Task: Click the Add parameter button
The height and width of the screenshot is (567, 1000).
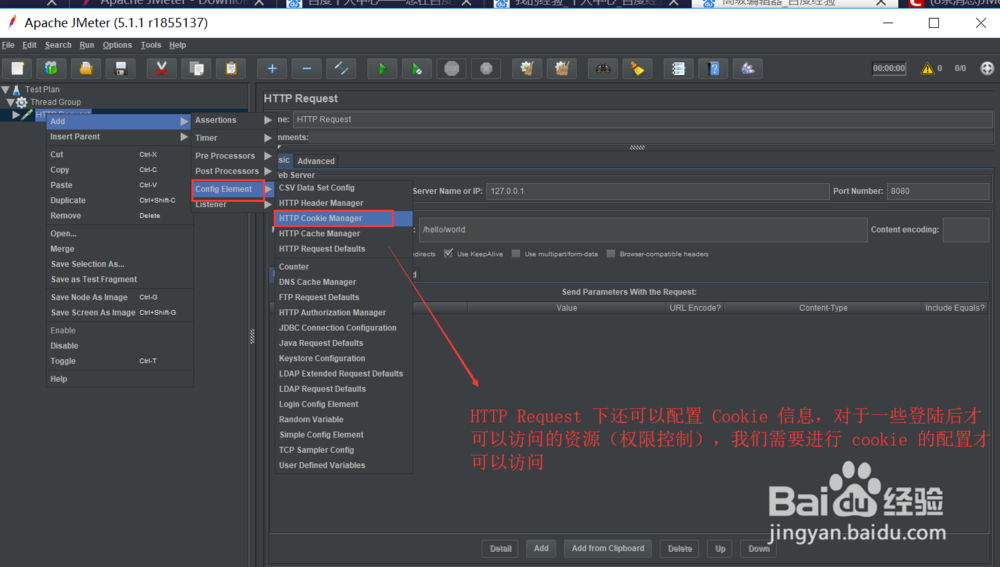Action: point(541,549)
